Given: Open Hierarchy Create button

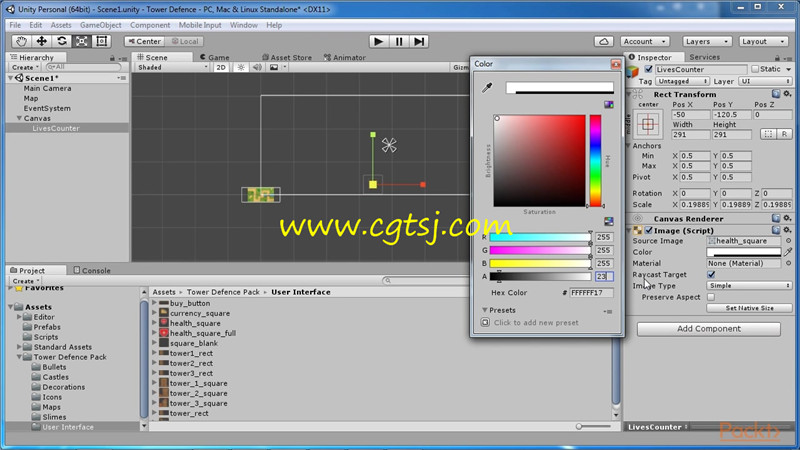Looking at the screenshot, I should pyautogui.click(x=24, y=67).
